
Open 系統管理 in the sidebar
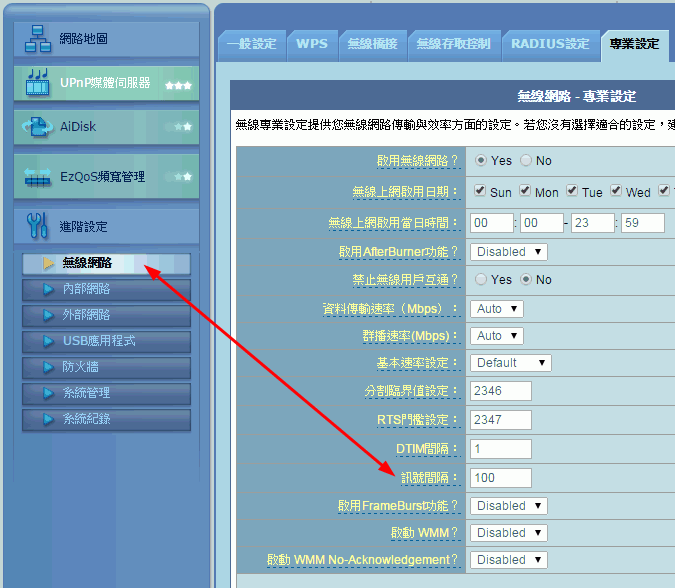[x=106, y=393]
